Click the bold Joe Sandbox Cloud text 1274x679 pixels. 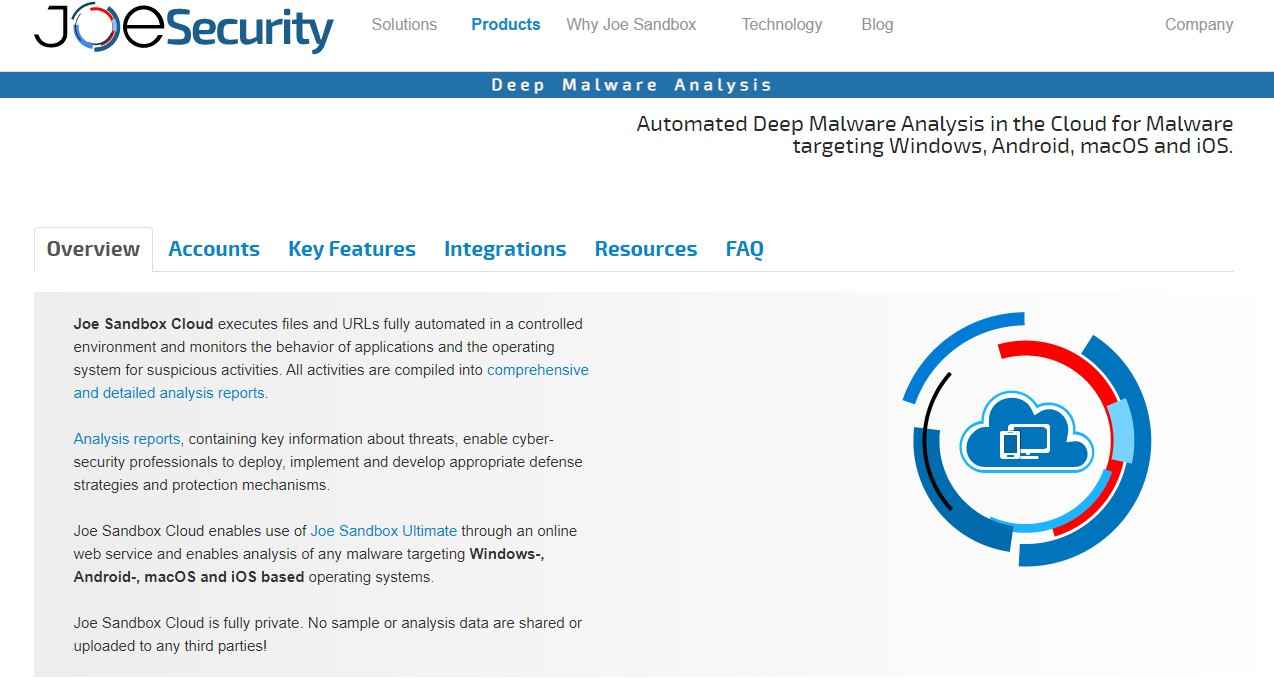coord(143,324)
